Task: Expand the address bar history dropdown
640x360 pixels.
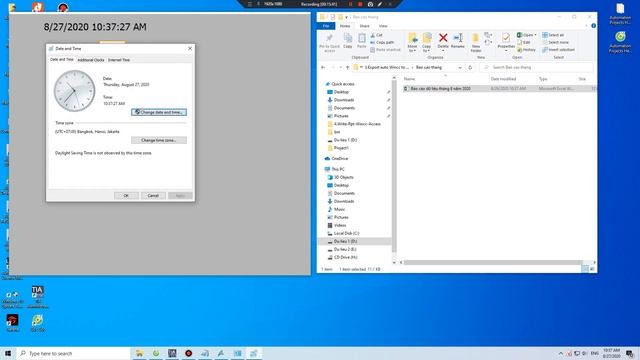Action: [x=460, y=67]
